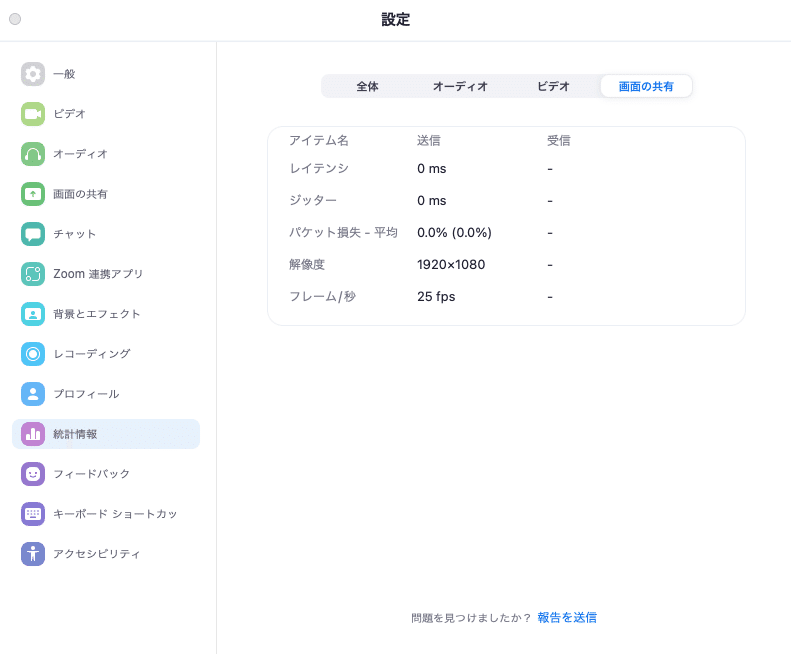Click the 受信 column header

click(x=559, y=140)
